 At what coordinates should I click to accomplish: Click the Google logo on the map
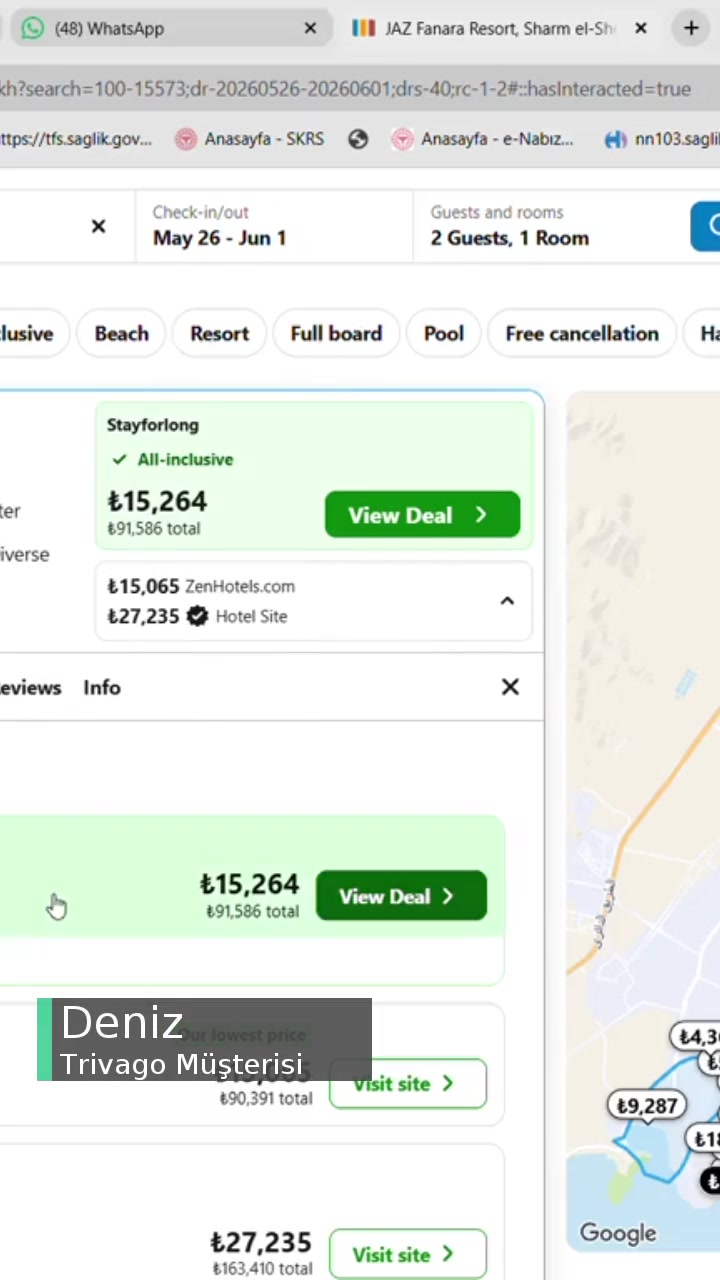[x=618, y=1234]
